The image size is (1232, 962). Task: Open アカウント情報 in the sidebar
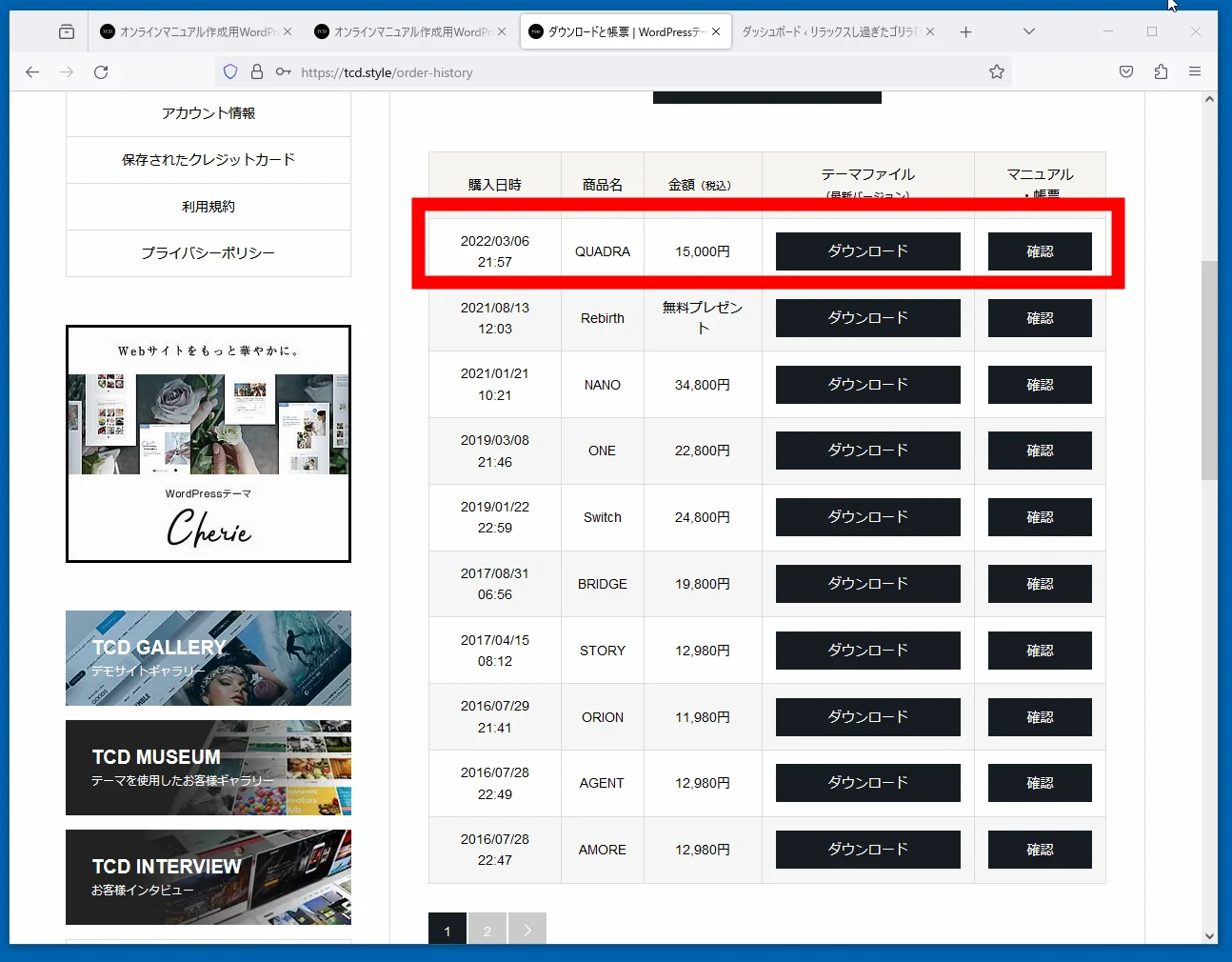pos(209,113)
